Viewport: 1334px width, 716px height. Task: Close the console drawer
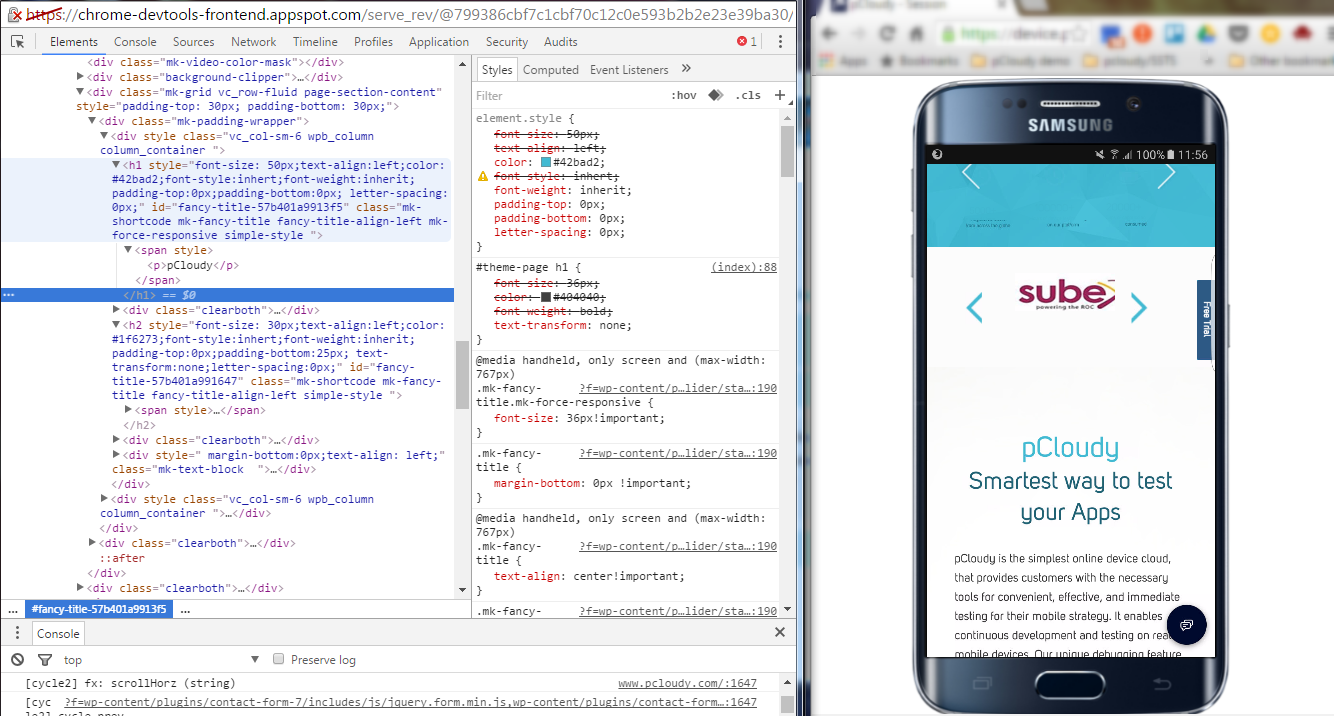(x=780, y=633)
